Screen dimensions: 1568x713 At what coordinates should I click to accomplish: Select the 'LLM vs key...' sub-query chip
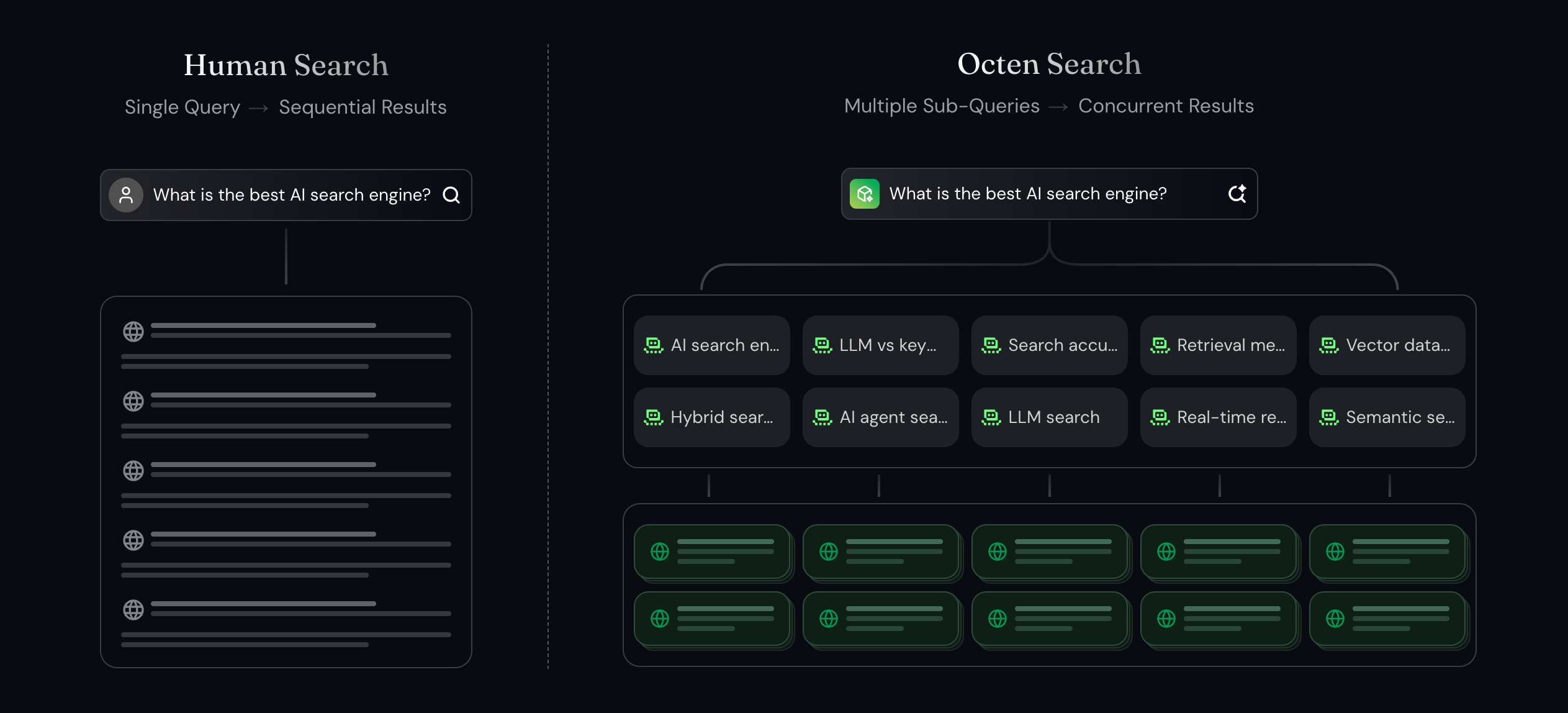tap(881, 345)
